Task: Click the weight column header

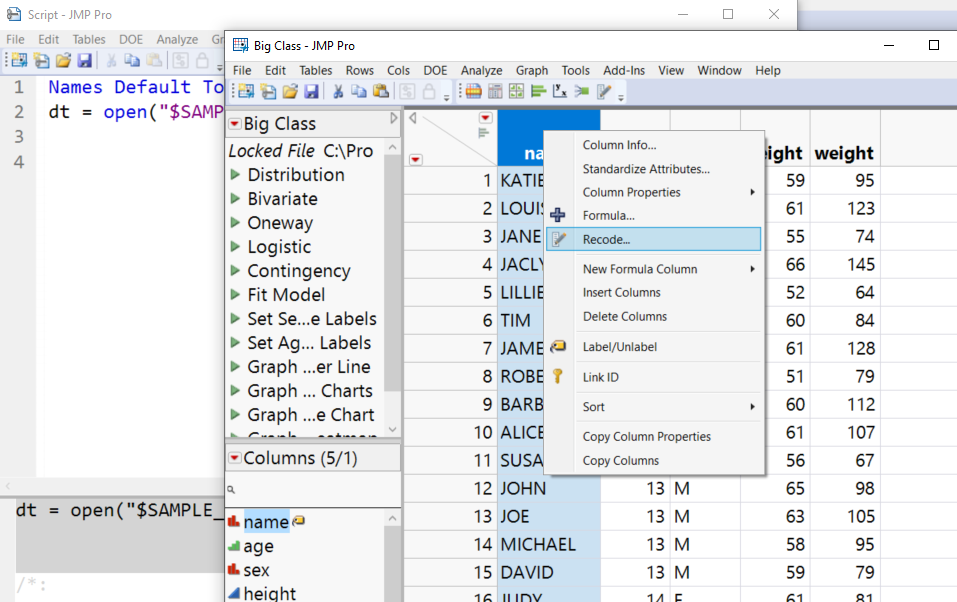Action: coord(845,139)
